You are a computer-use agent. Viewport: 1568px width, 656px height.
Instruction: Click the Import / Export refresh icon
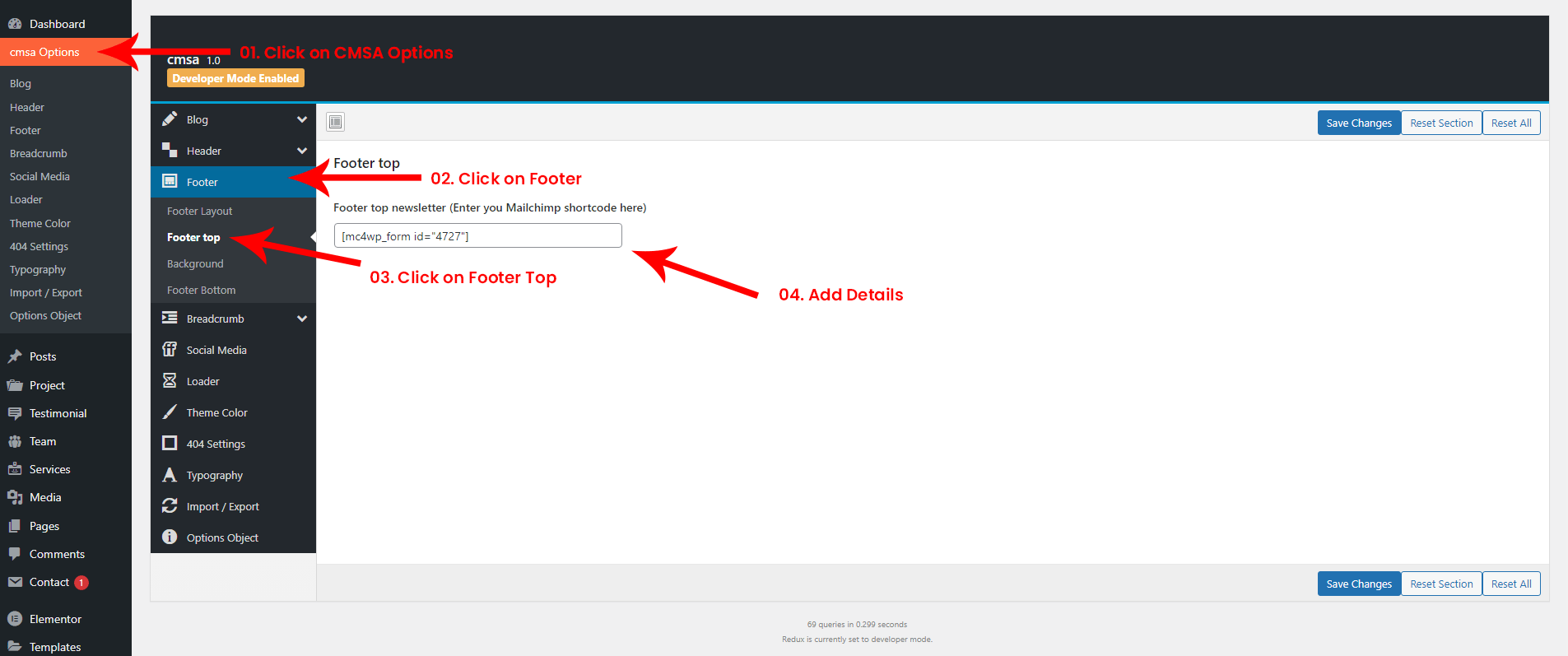[170, 506]
